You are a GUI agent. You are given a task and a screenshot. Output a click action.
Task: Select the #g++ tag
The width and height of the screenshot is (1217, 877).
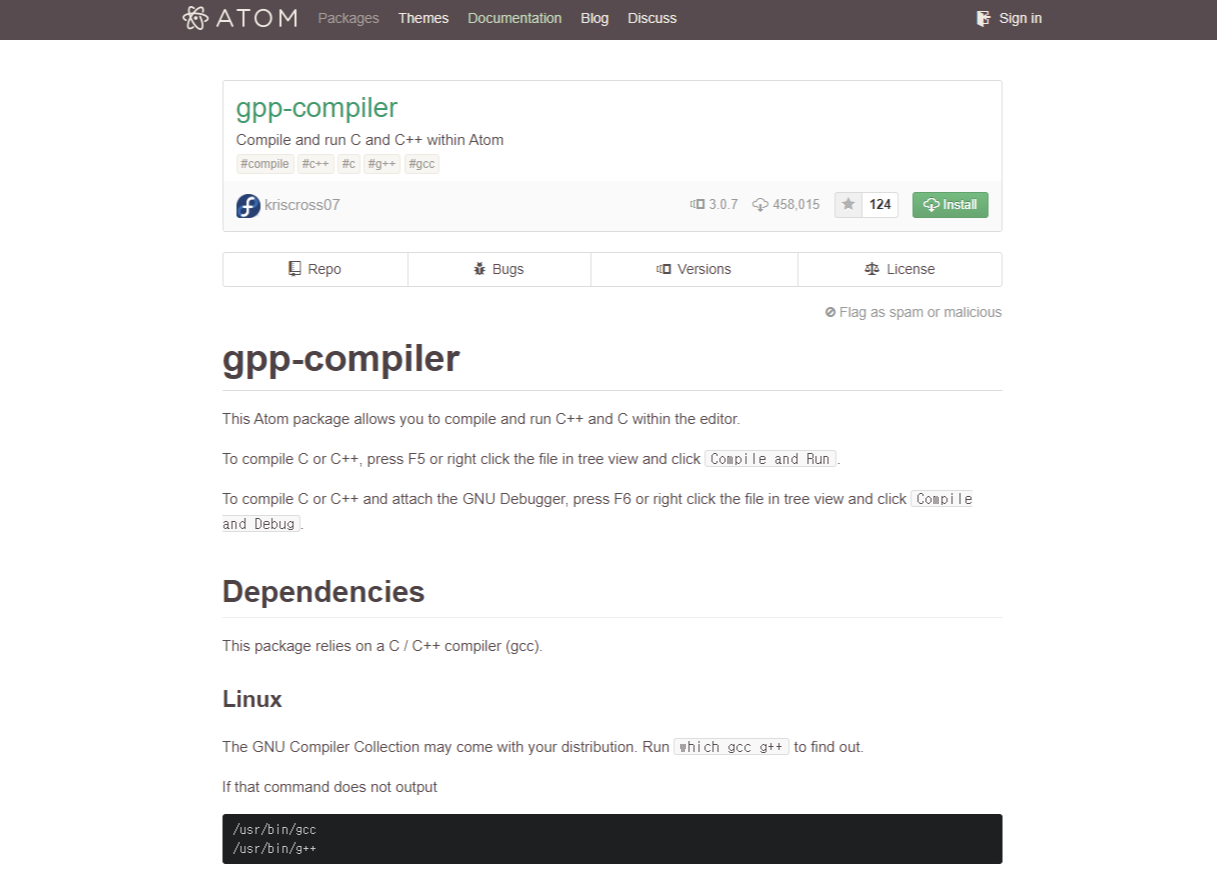(x=382, y=164)
